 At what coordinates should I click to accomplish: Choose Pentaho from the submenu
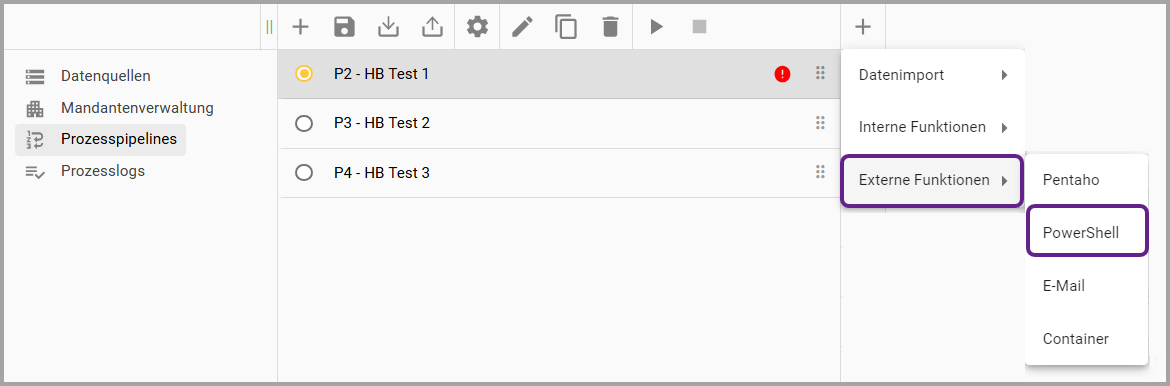pos(1086,180)
